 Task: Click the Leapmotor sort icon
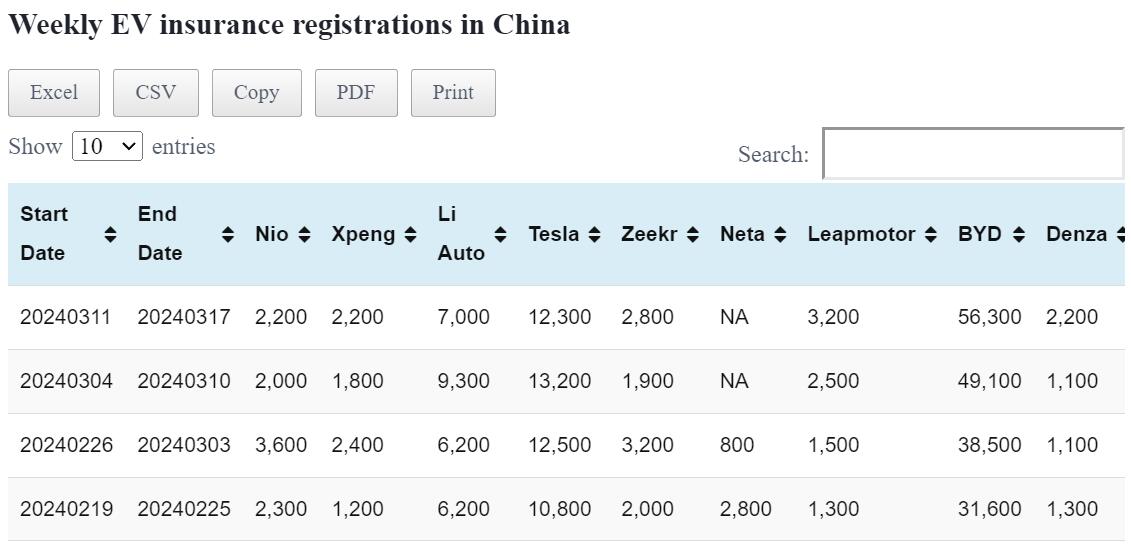[x=931, y=234]
